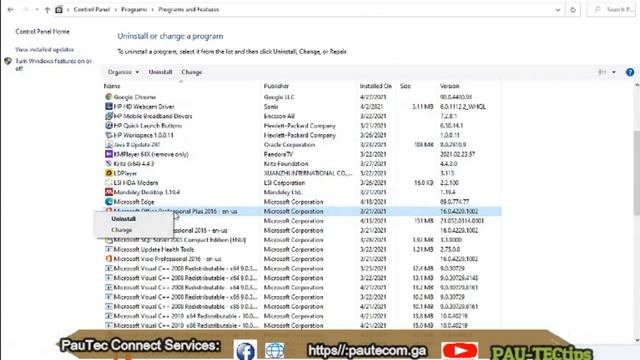Click the KMPlayer 64X icon
The image size is (640, 360).
point(109,154)
